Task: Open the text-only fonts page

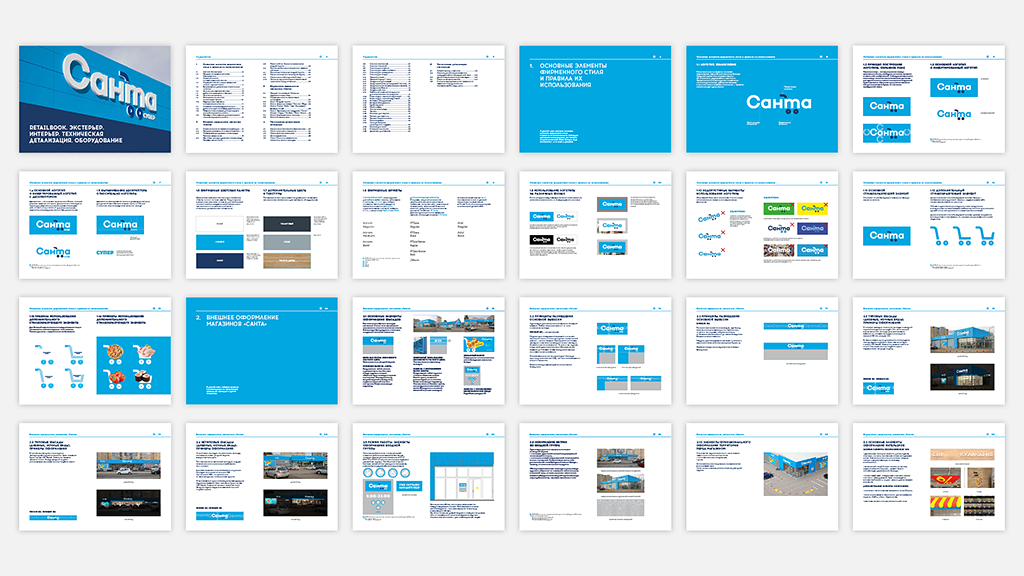Action: [x=428, y=225]
